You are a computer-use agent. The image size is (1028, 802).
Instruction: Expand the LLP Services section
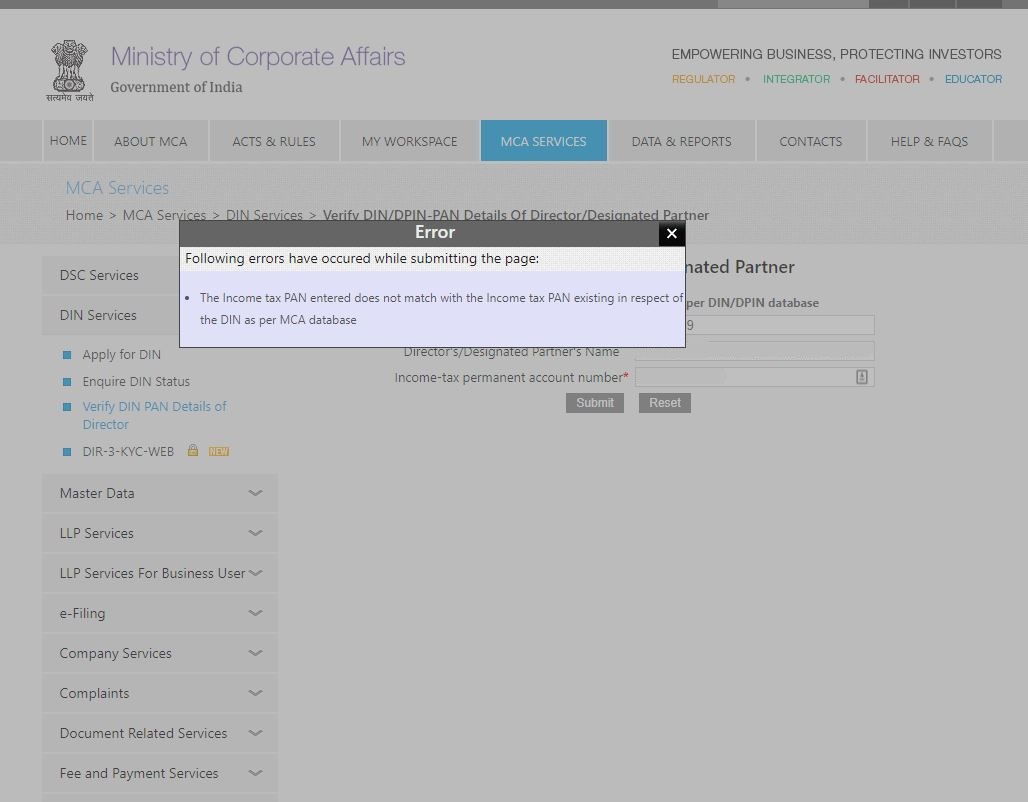(255, 533)
